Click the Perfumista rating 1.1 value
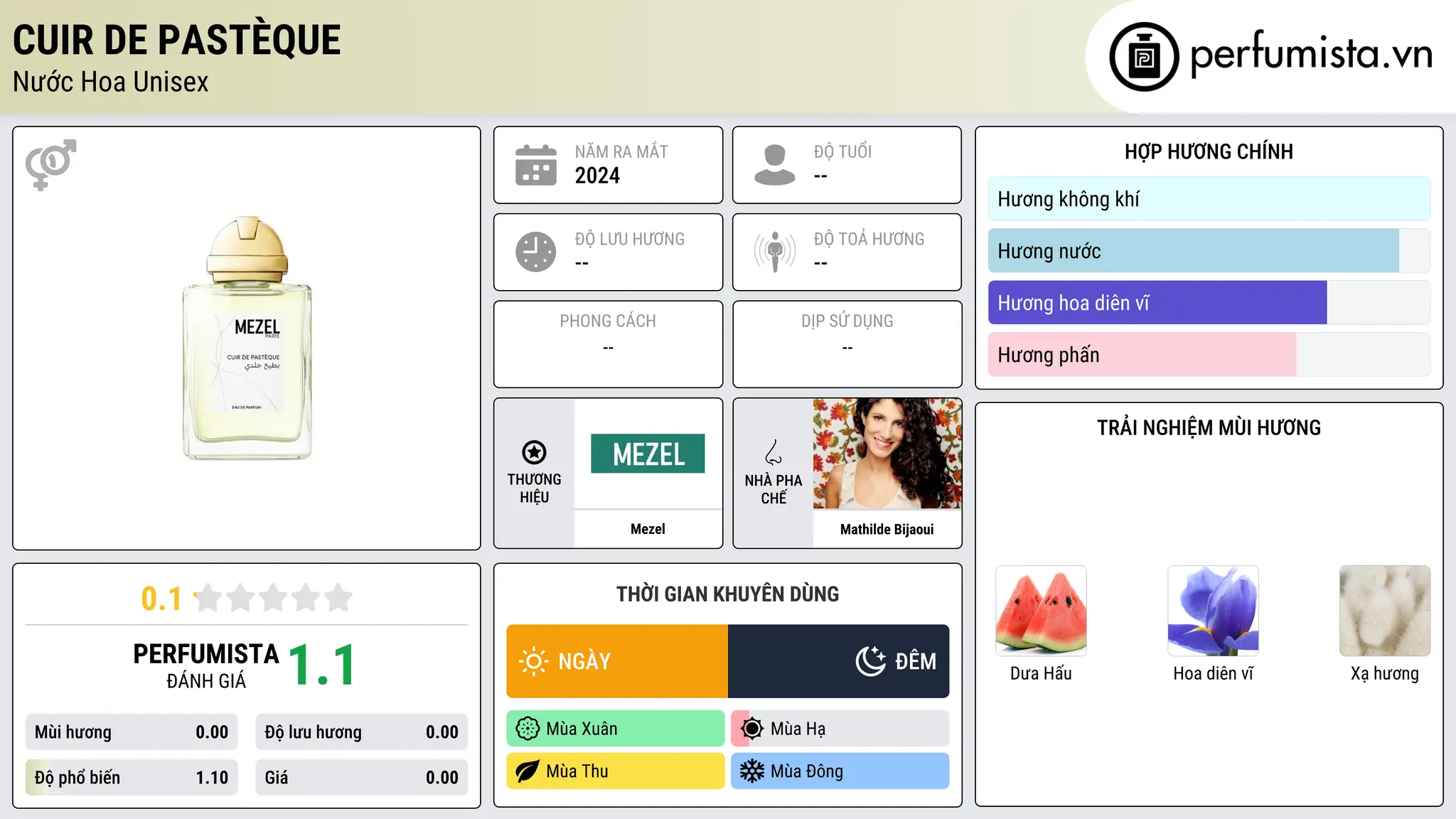Image resolution: width=1456 pixels, height=819 pixels. [322, 665]
